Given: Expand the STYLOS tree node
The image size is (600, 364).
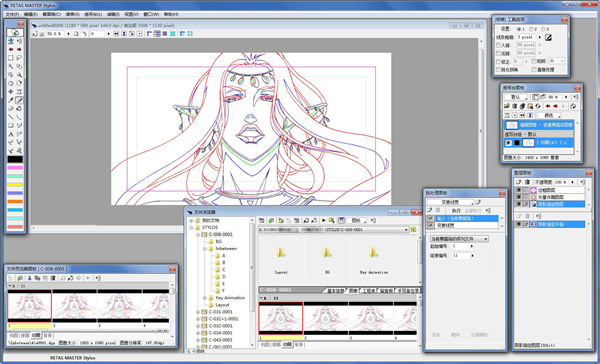Looking at the screenshot, I should coord(191,227).
